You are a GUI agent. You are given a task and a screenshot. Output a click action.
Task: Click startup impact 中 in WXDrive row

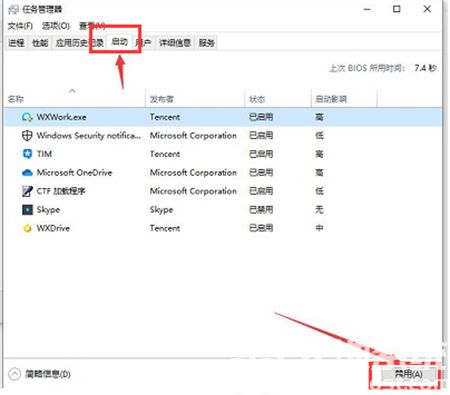click(x=319, y=228)
